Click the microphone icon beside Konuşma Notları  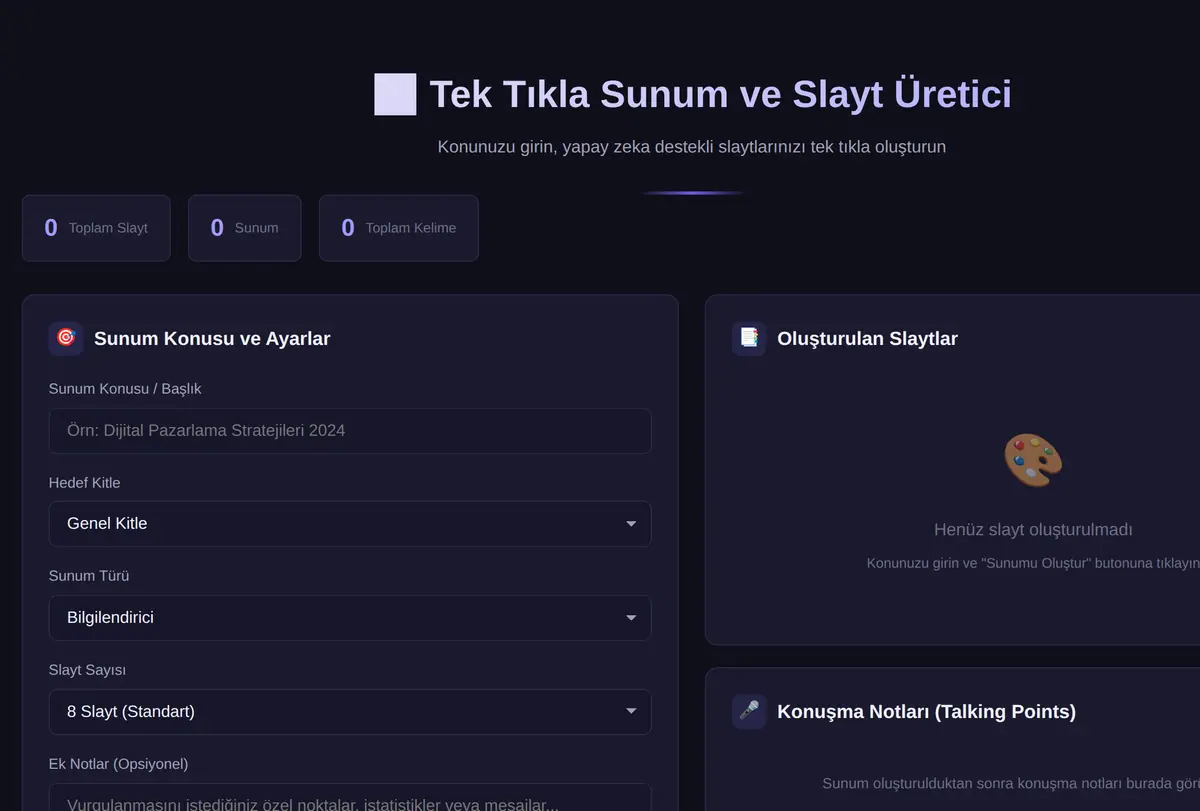pos(749,711)
